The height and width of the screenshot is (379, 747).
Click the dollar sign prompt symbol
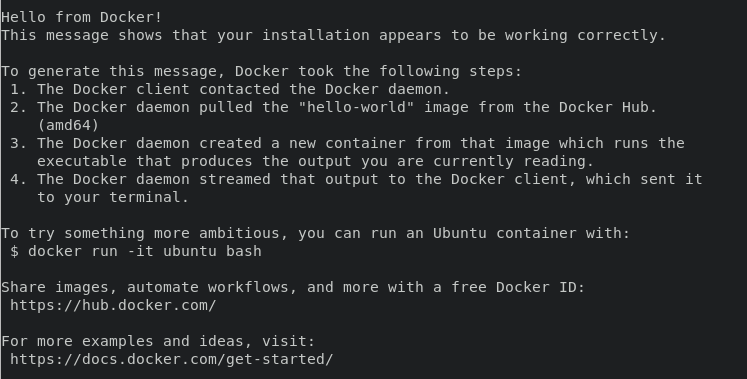click(14, 251)
